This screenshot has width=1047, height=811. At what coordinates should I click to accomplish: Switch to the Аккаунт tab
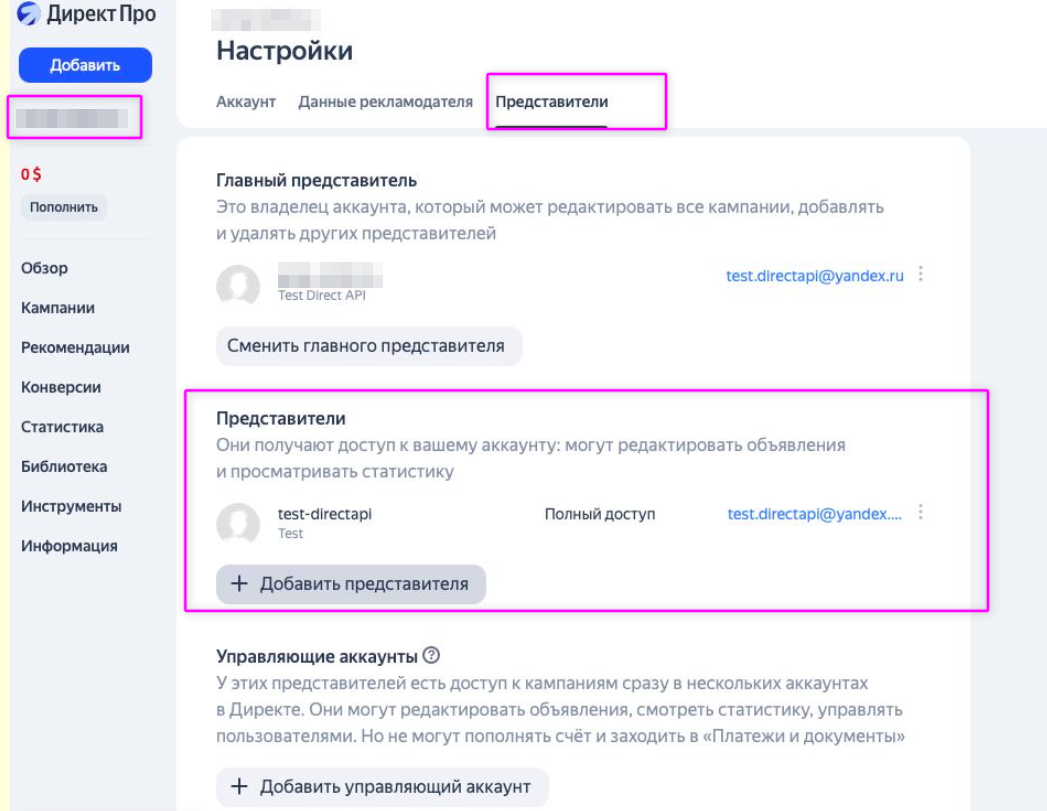click(246, 102)
